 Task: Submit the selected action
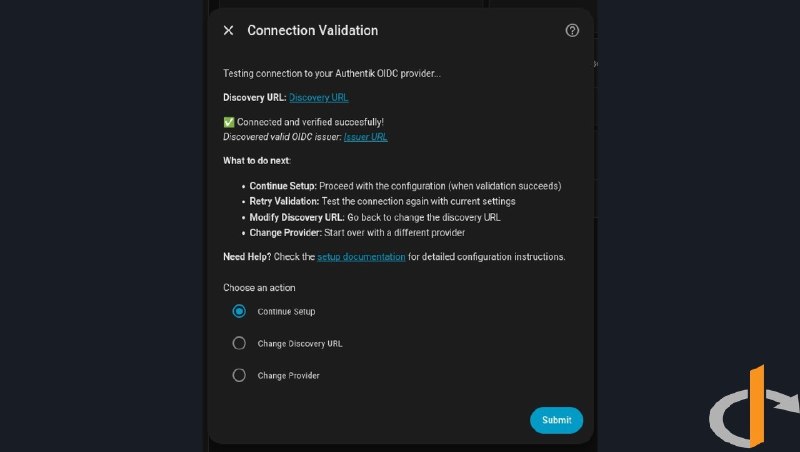(556, 420)
